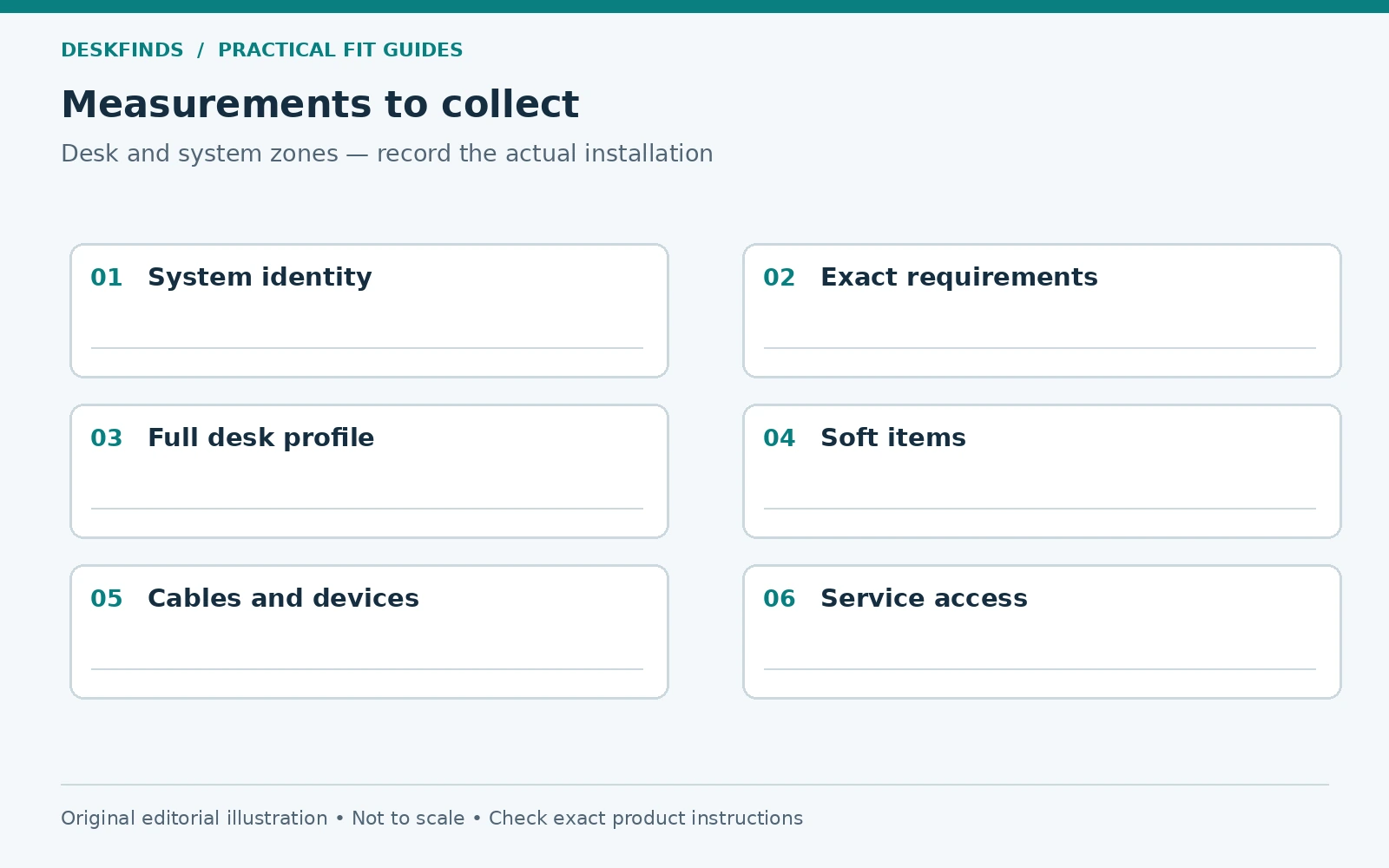The width and height of the screenshot is (1389, 868).
Task: Open the DESKFINDS breadcrumb link
Action: (122, 50)
